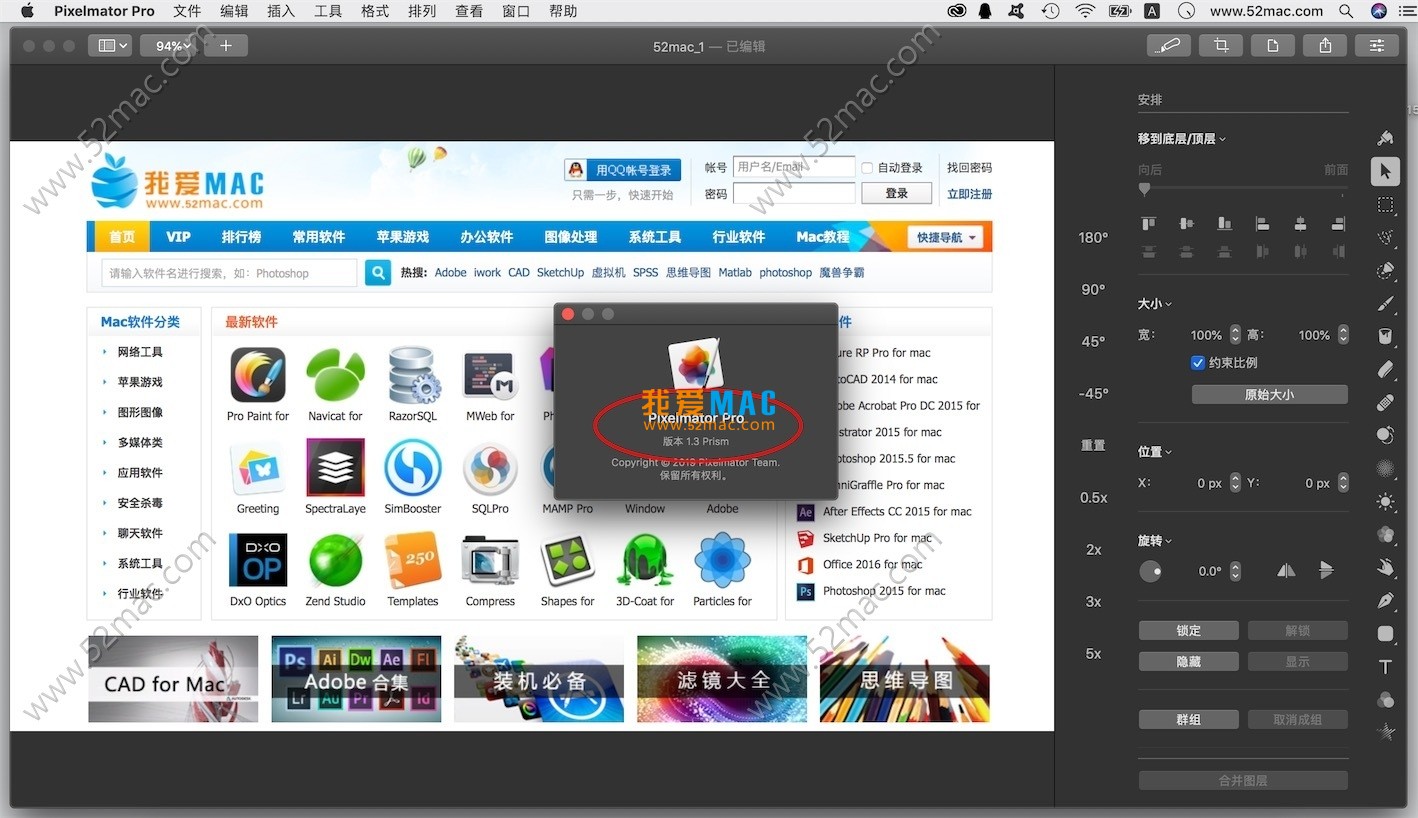Toggle the 约束比例 checkbox
Viewport: 1418px width, 818px height.
pos(1198,363)
